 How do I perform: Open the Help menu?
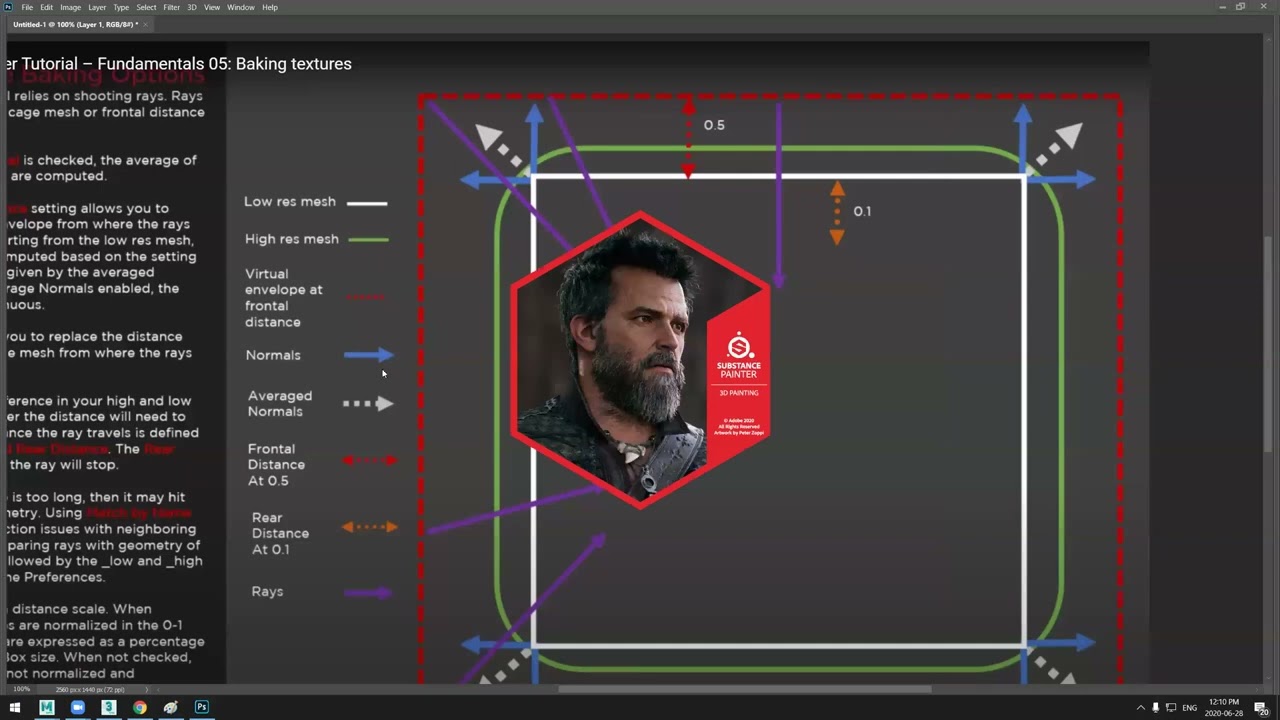pyautogui.click(x=270, y=7)
